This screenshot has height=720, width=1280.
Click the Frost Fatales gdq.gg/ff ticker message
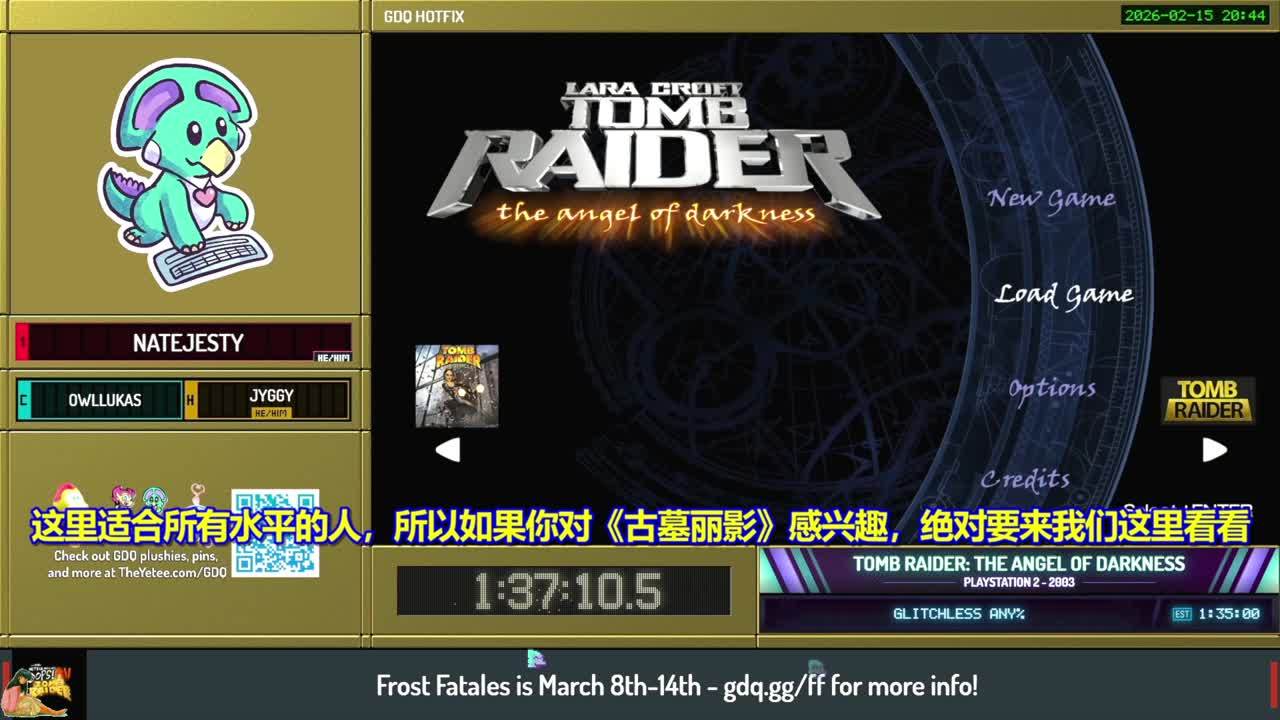[677, 686]
